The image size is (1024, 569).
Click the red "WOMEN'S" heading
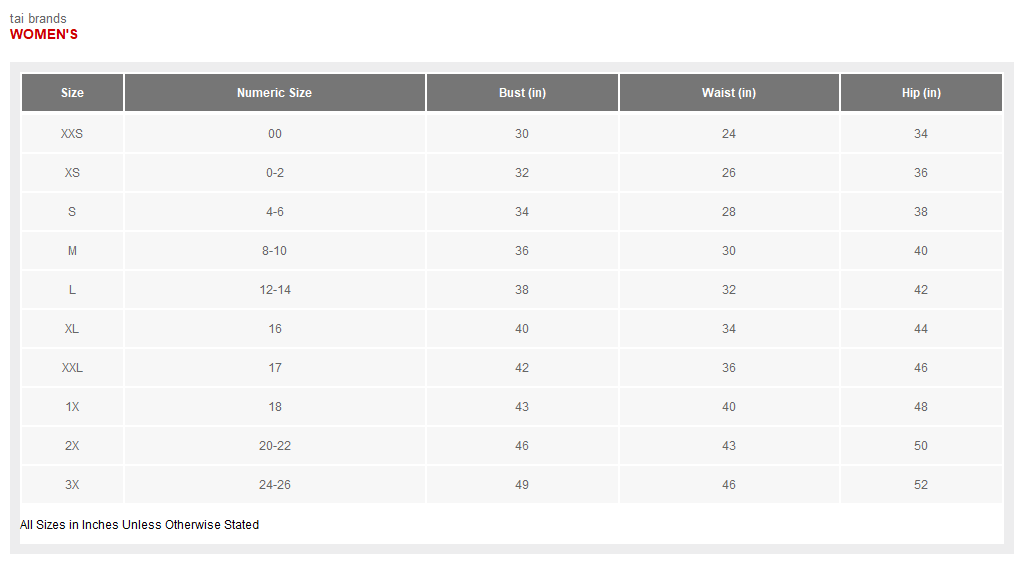44,35
